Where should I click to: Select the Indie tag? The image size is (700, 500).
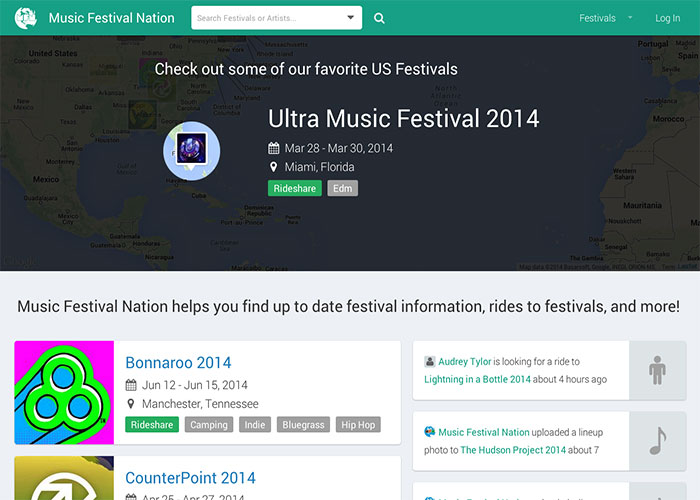(x=254, y=425)
